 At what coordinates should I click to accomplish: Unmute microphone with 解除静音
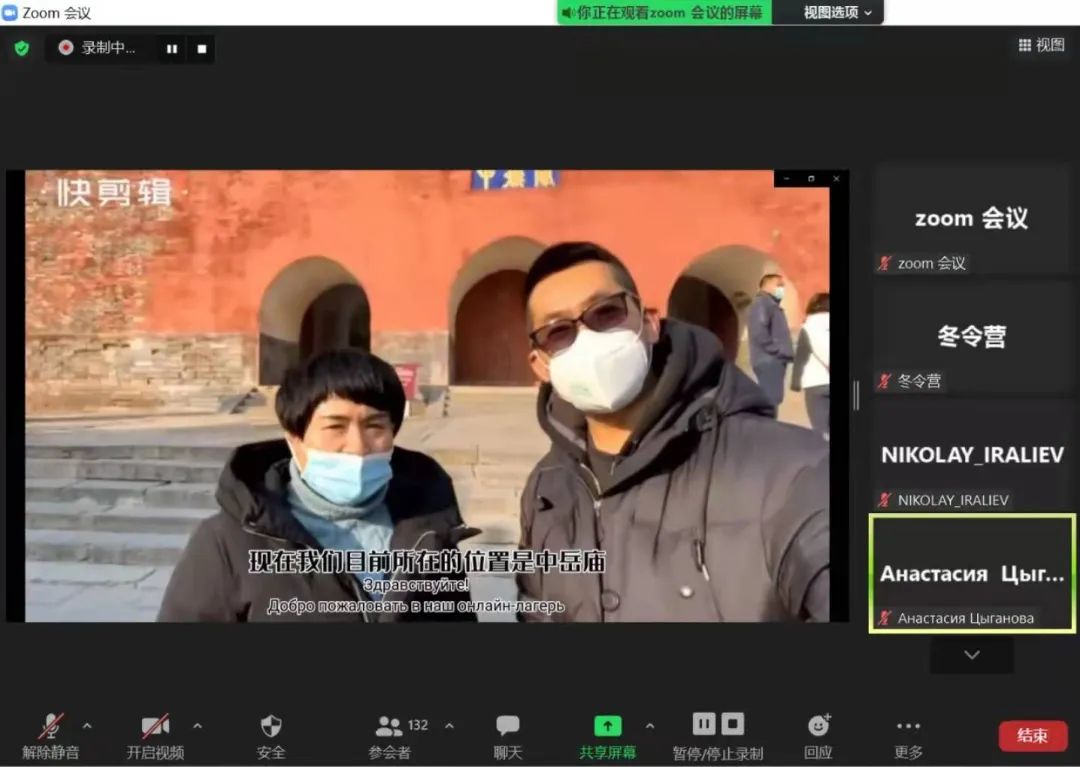click(x=50, y=737)
